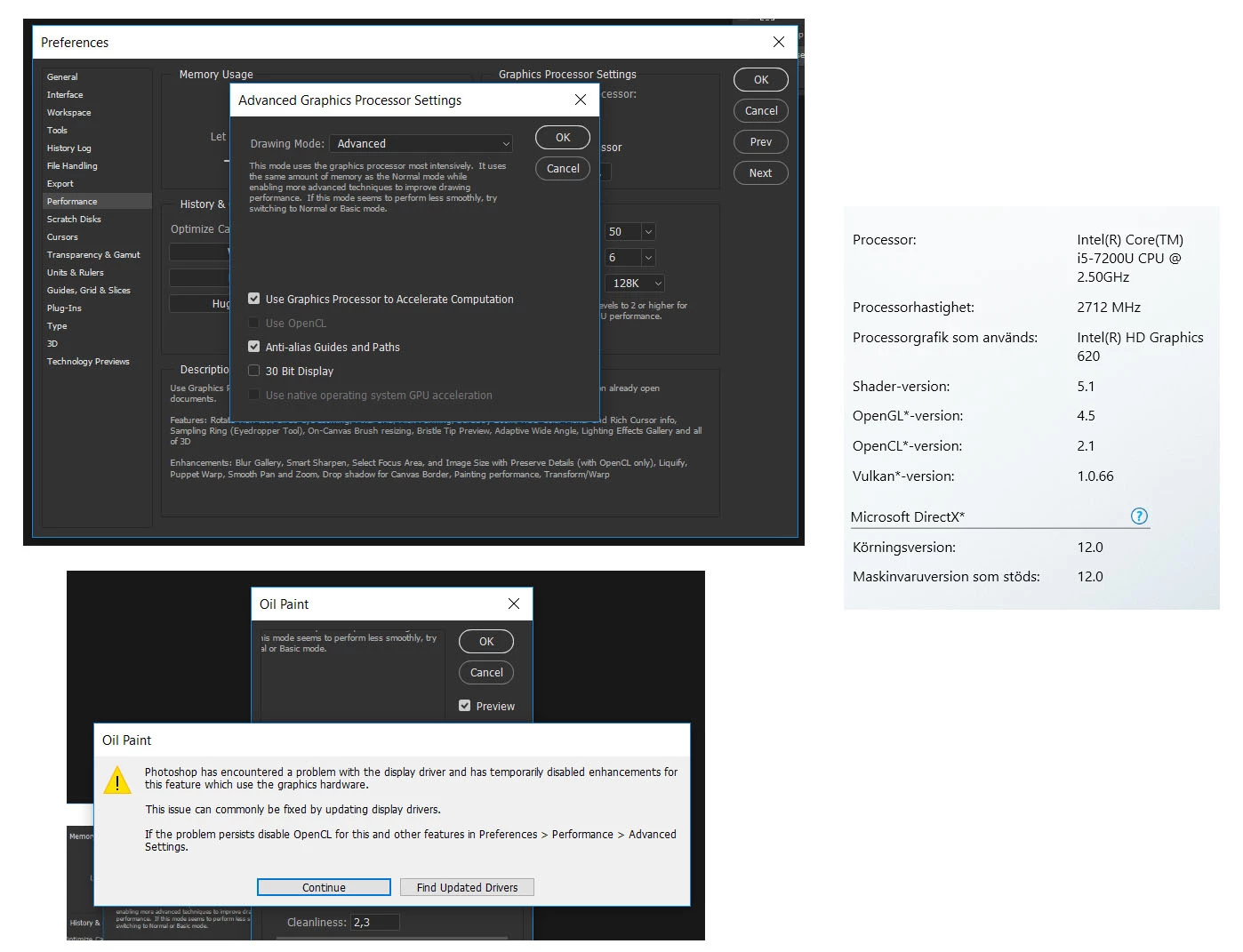Click the Processorhastighet value 2712 MHz
Image resolution: width=1243 pixels, height=952 pixels.
point(1109,308)
